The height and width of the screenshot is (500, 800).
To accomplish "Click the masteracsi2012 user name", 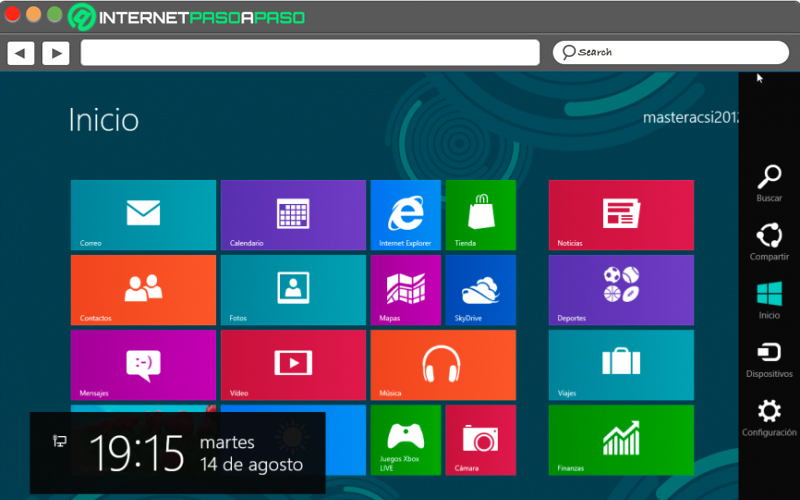I will coord(691,117).
